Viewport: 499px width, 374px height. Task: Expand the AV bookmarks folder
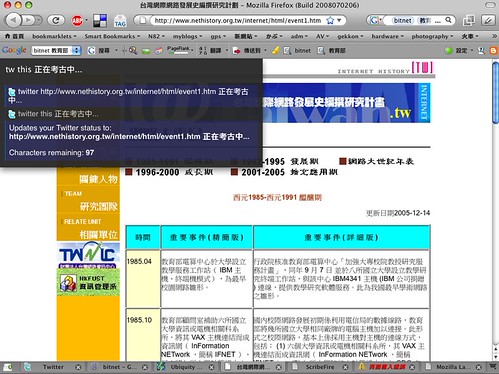pos(322,36)
